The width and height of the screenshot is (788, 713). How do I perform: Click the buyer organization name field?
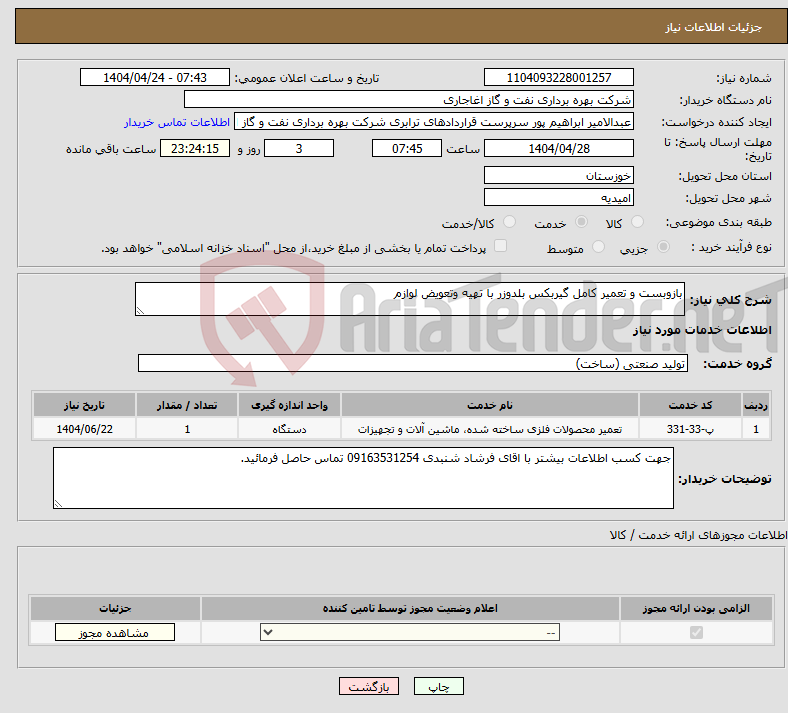pos(409,99)
